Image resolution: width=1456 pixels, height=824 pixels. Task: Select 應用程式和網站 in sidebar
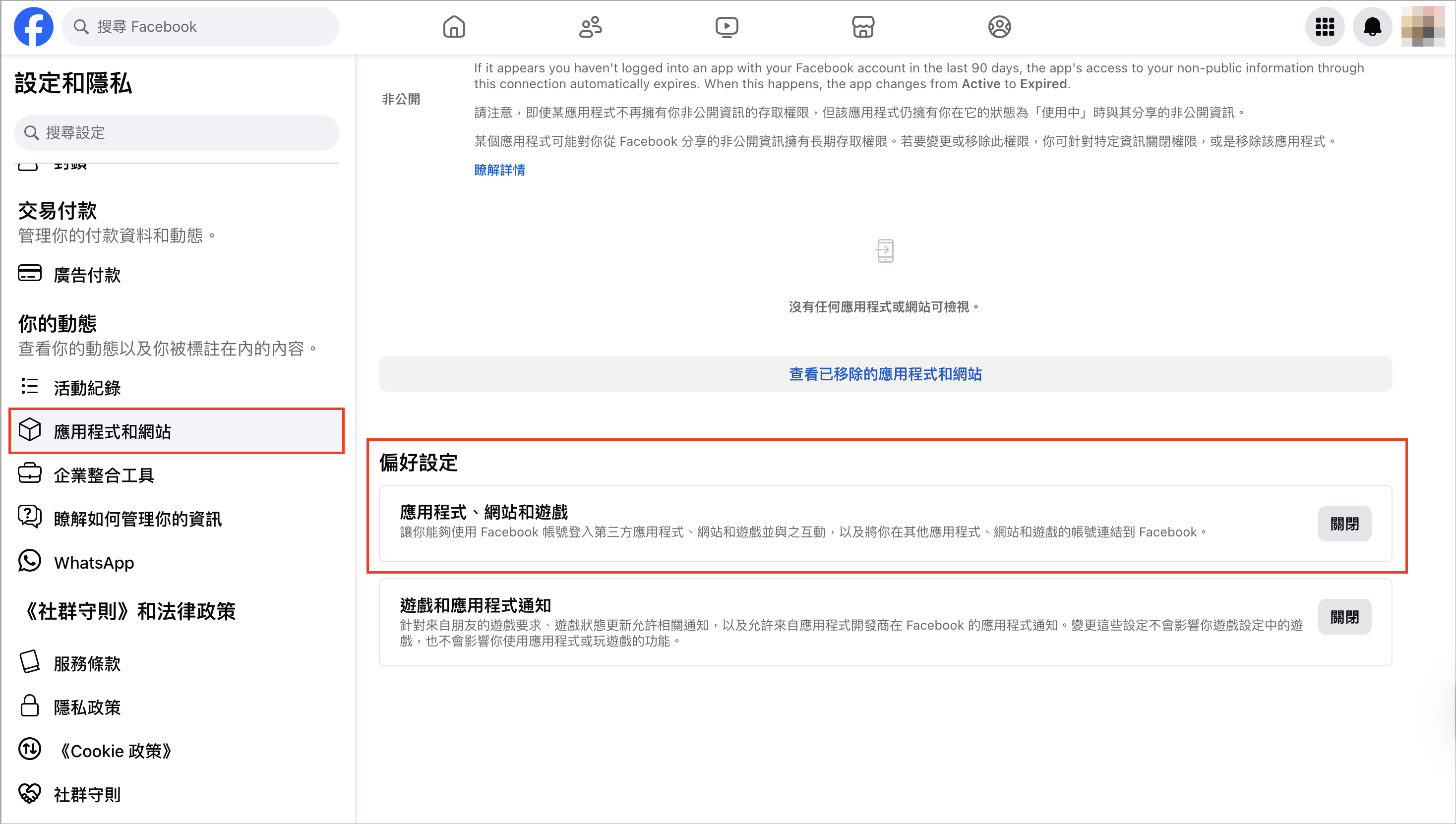coord(177,431)
